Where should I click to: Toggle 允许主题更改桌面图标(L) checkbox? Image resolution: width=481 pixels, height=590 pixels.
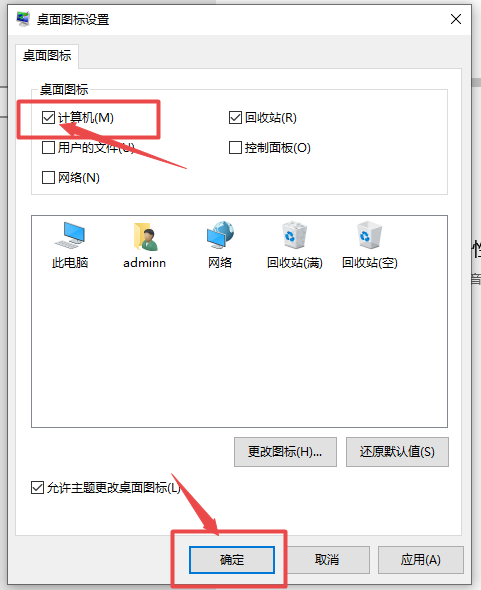pyautogui.click(x=37, y=488)
